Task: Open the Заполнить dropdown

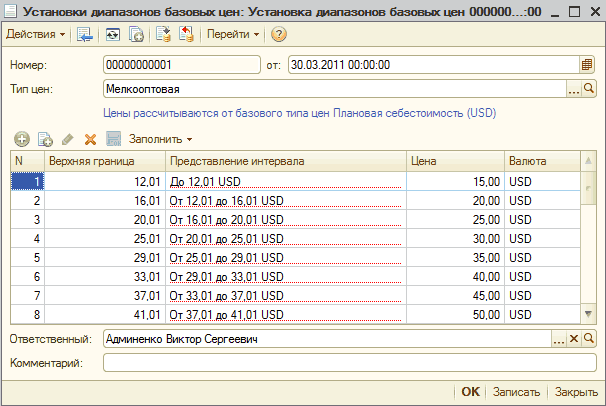Action: (160, 139)
